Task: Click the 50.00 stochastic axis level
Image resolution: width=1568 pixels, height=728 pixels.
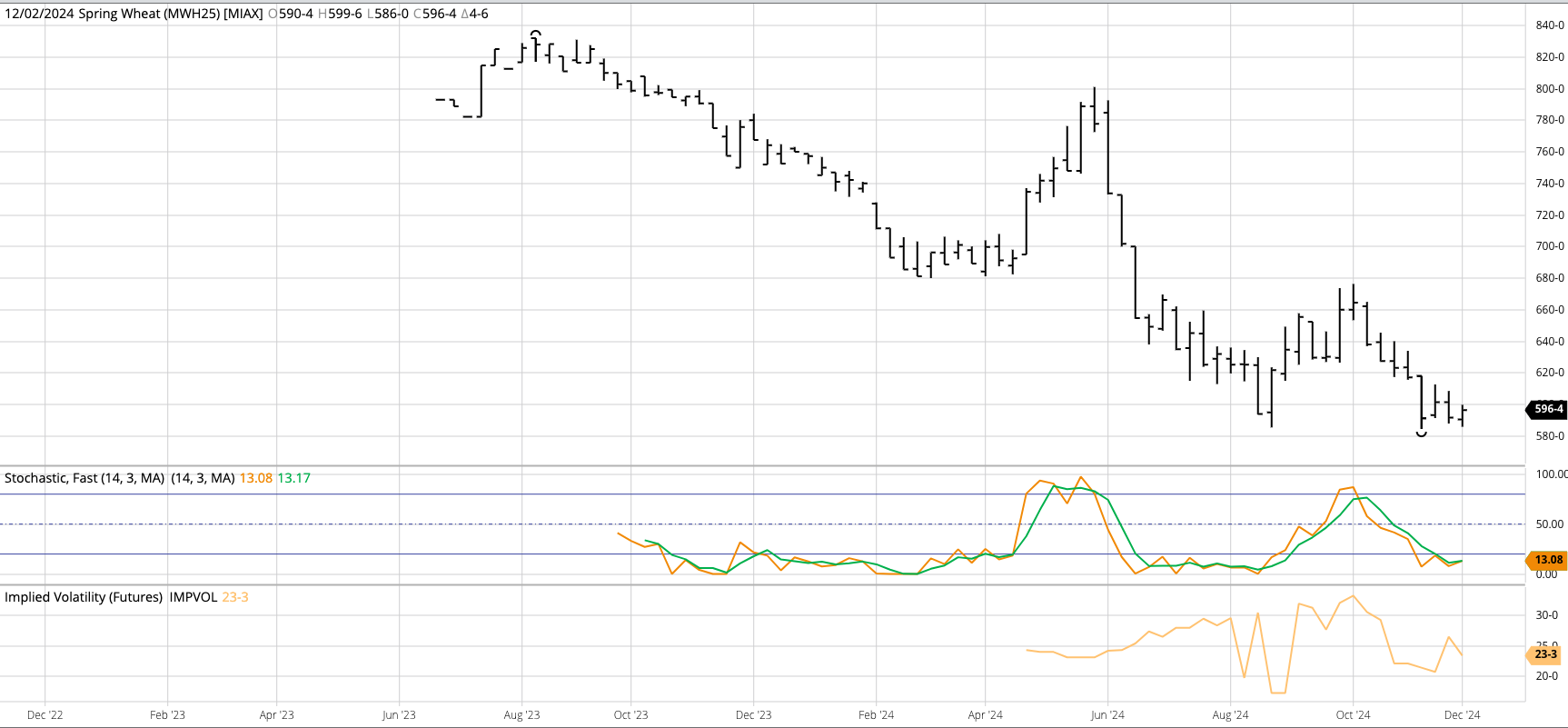Action: pos(1549,524)
